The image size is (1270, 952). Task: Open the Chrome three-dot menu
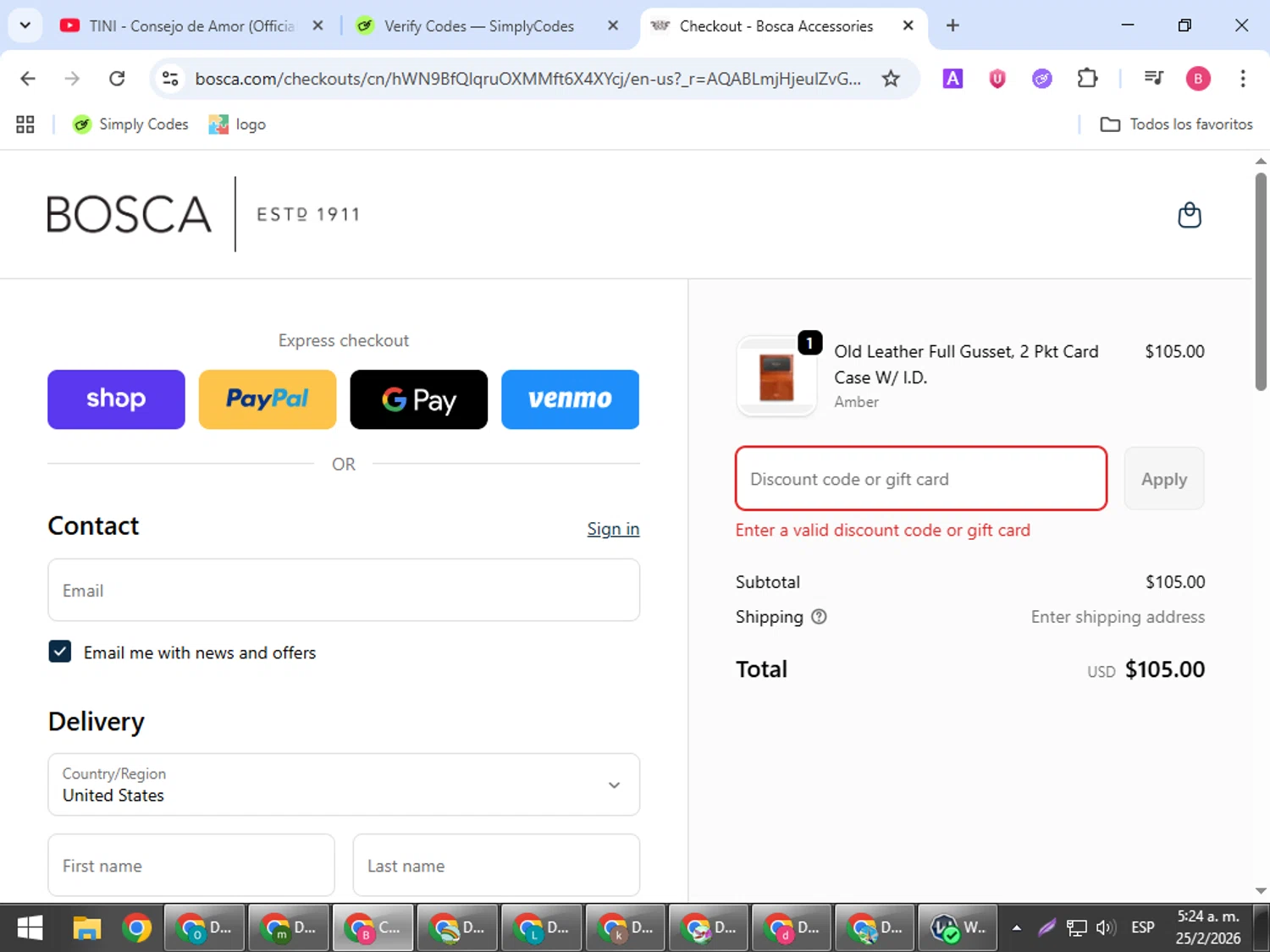coord(1243,79)
